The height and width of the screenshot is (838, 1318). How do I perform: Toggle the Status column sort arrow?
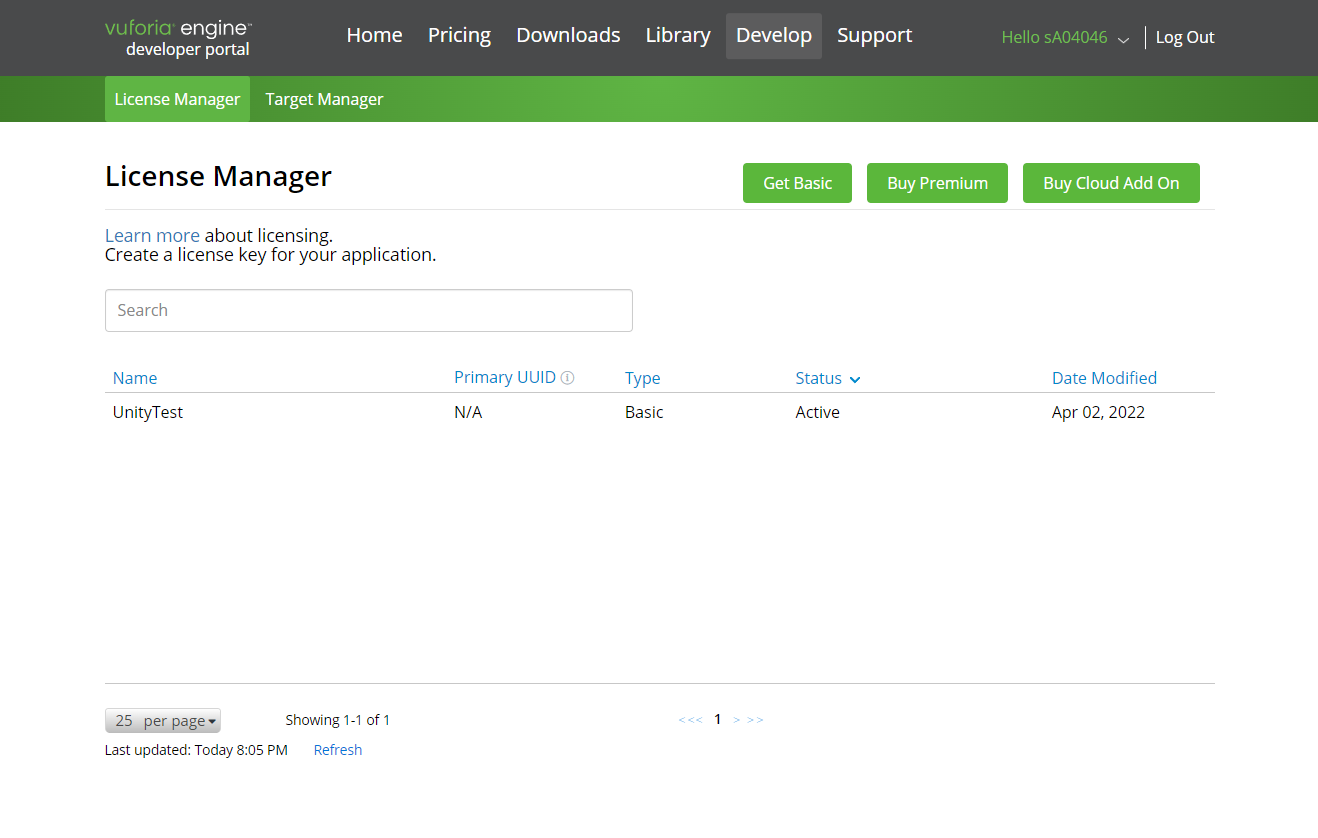[x=855, y=379]
